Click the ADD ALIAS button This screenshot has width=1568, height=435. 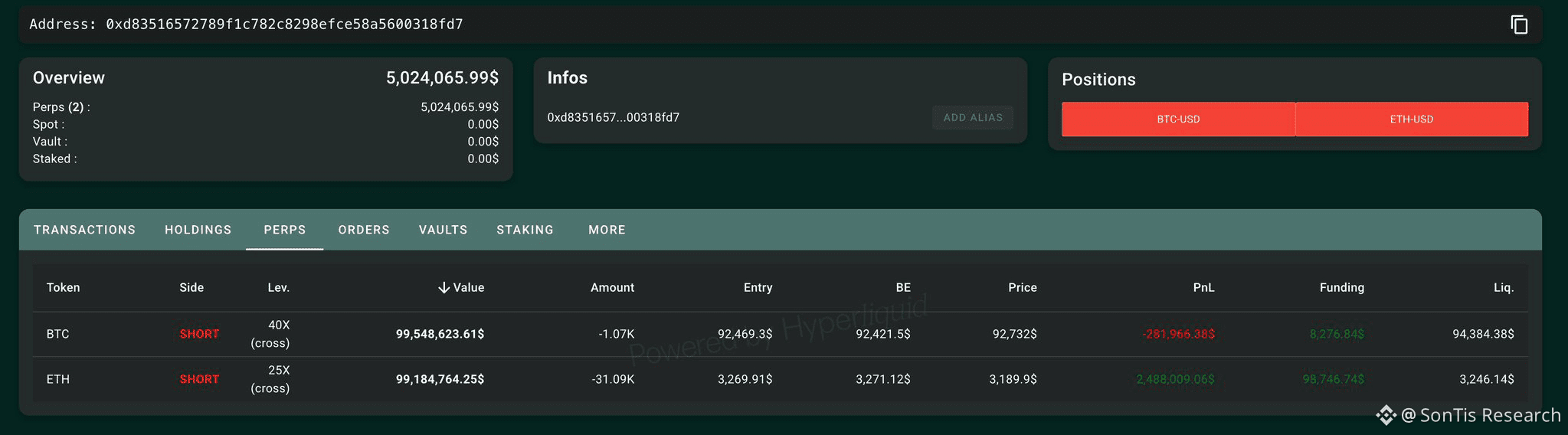pos(972,117)
